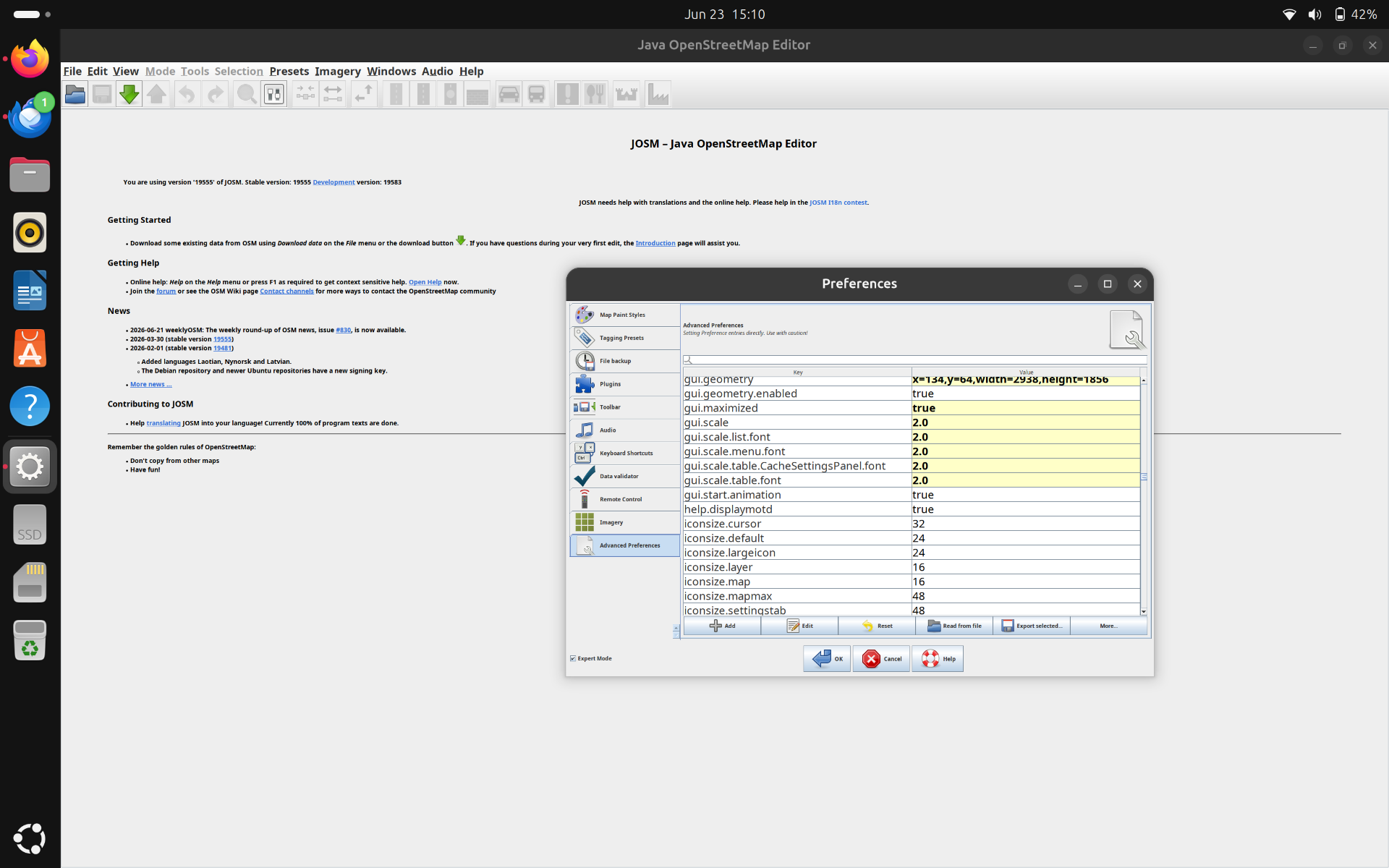
Task: Click the Value column header
Action: [x=1026, y=373]
